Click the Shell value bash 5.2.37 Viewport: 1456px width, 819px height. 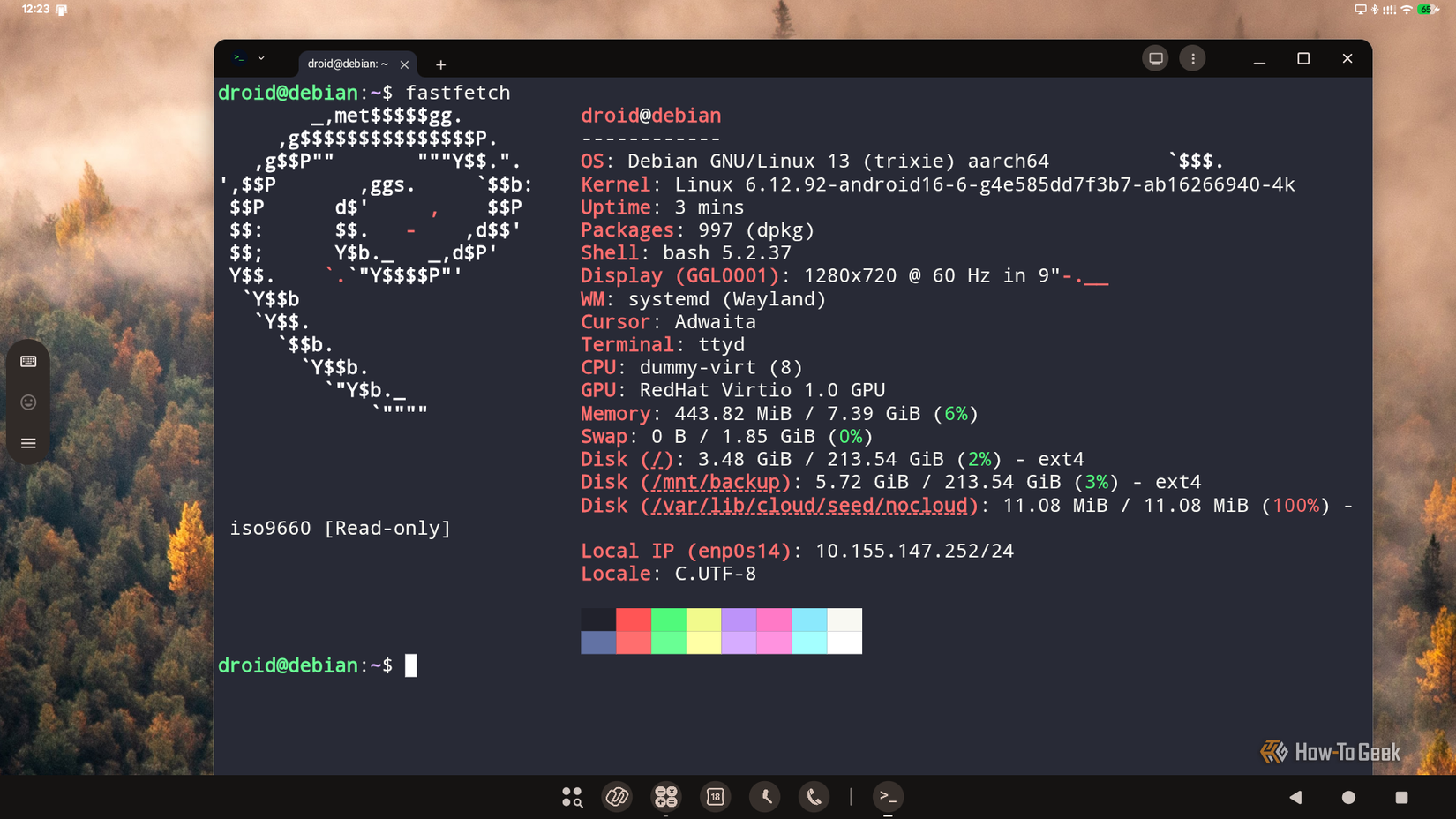coord(727,253)
